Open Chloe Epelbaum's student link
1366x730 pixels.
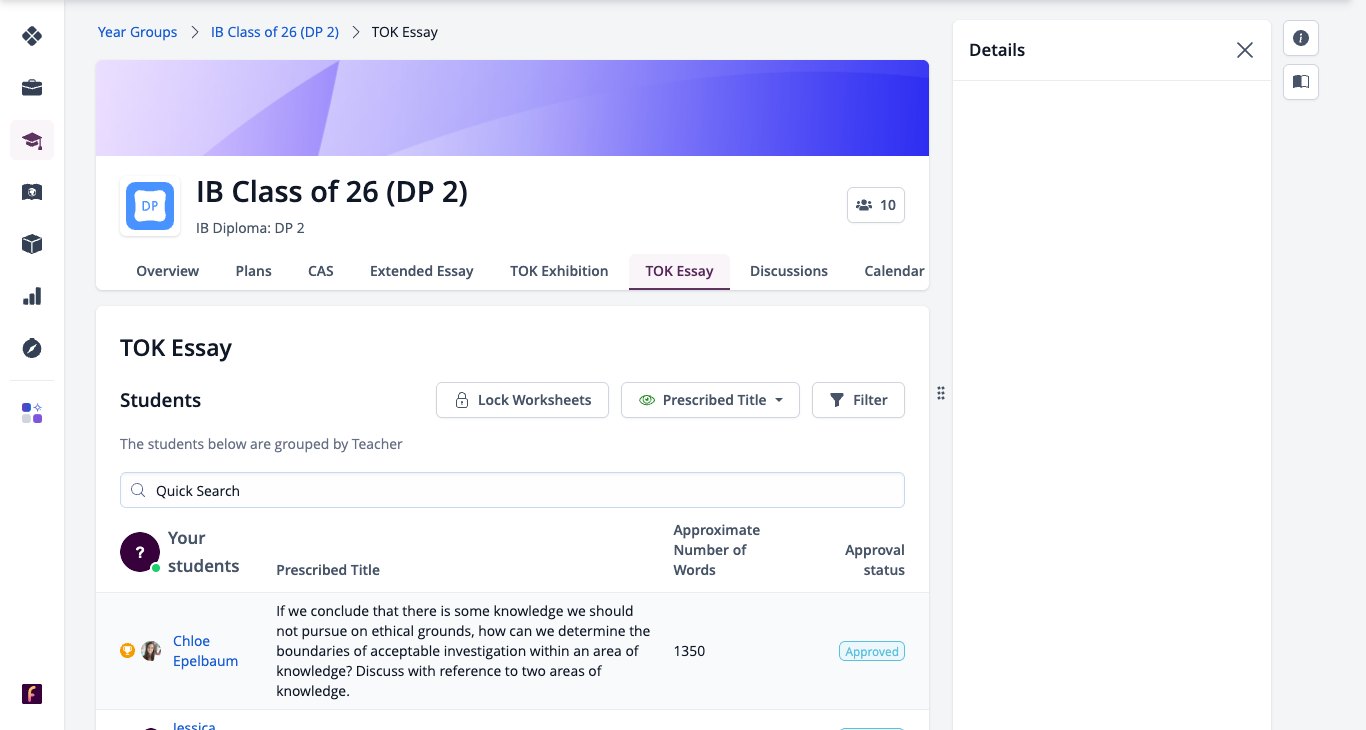[x=205, y=651]
